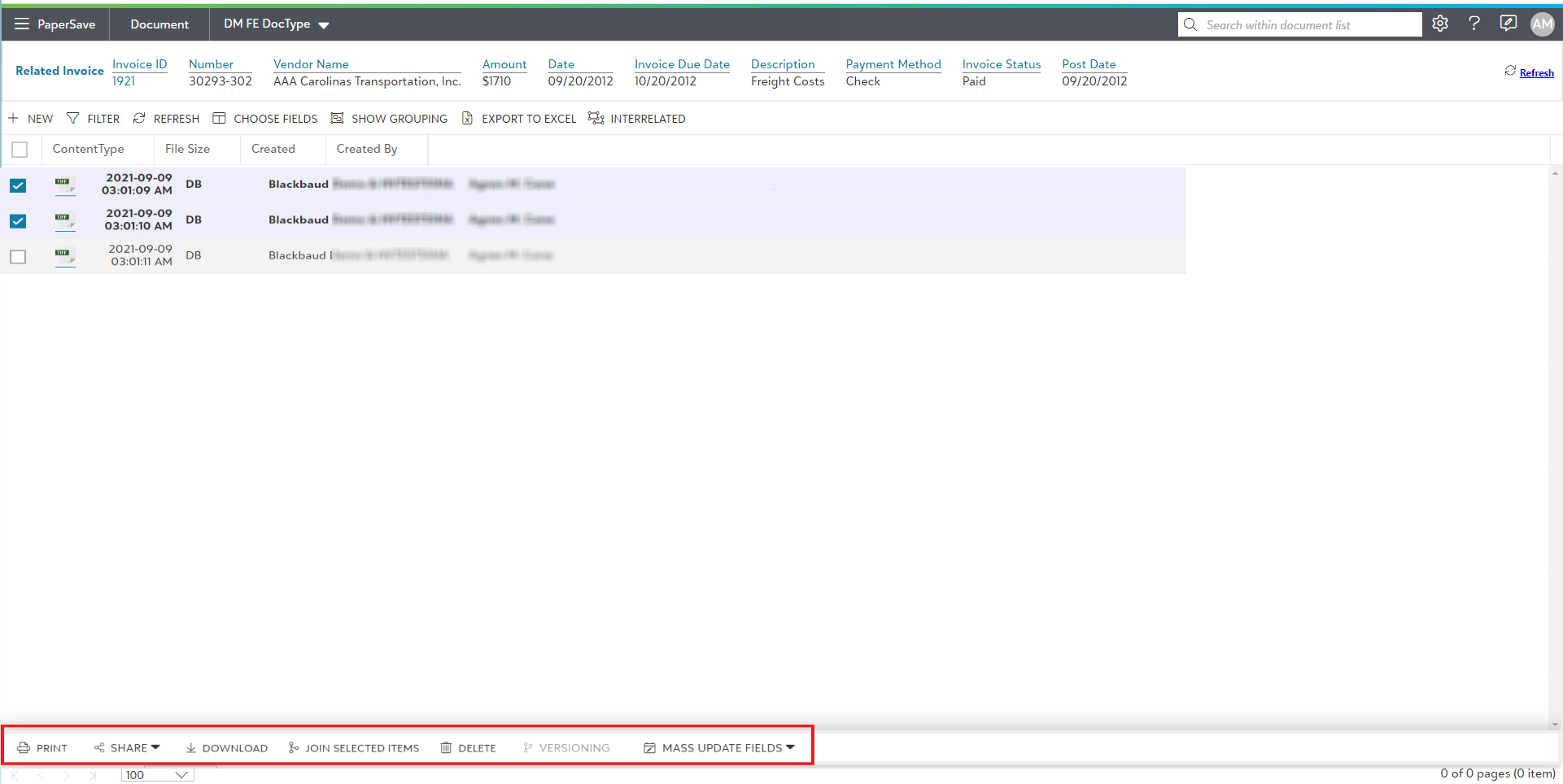The height and width of the screenshot is (784, 1563).
Task: Click the Filter funnel icon
Action: point(73,119)
